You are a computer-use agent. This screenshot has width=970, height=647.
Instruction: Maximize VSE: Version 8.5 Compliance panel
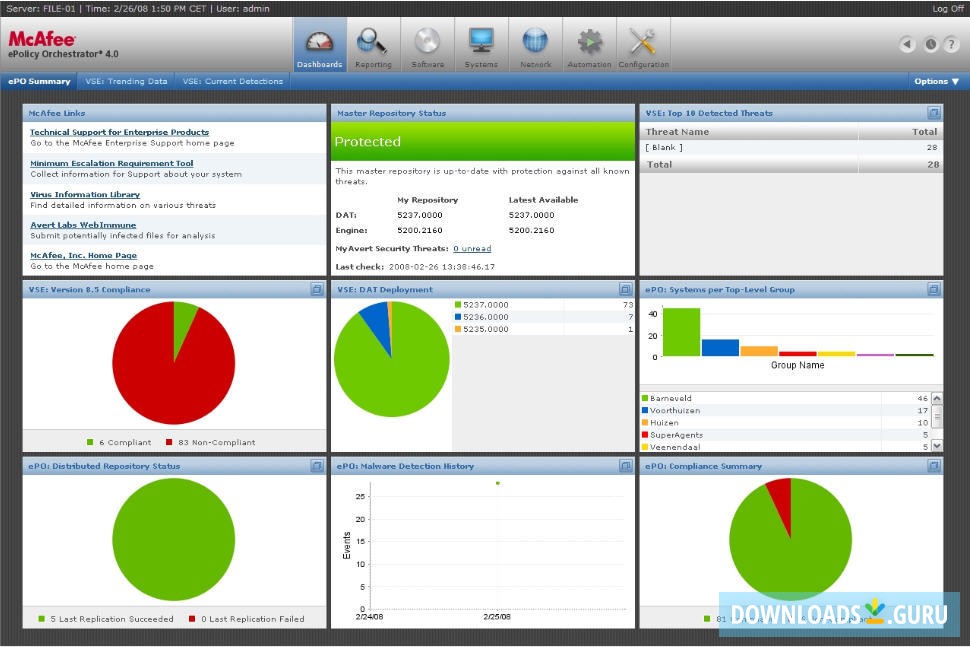(x=317, y=289)
